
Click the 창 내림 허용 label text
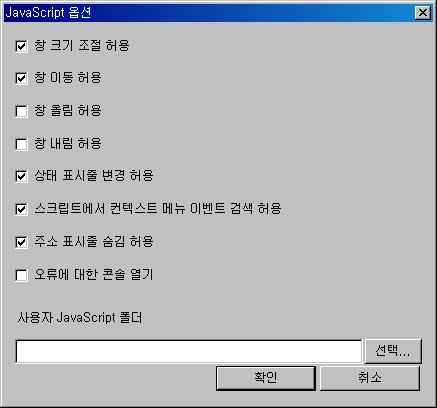pos(68,144)
